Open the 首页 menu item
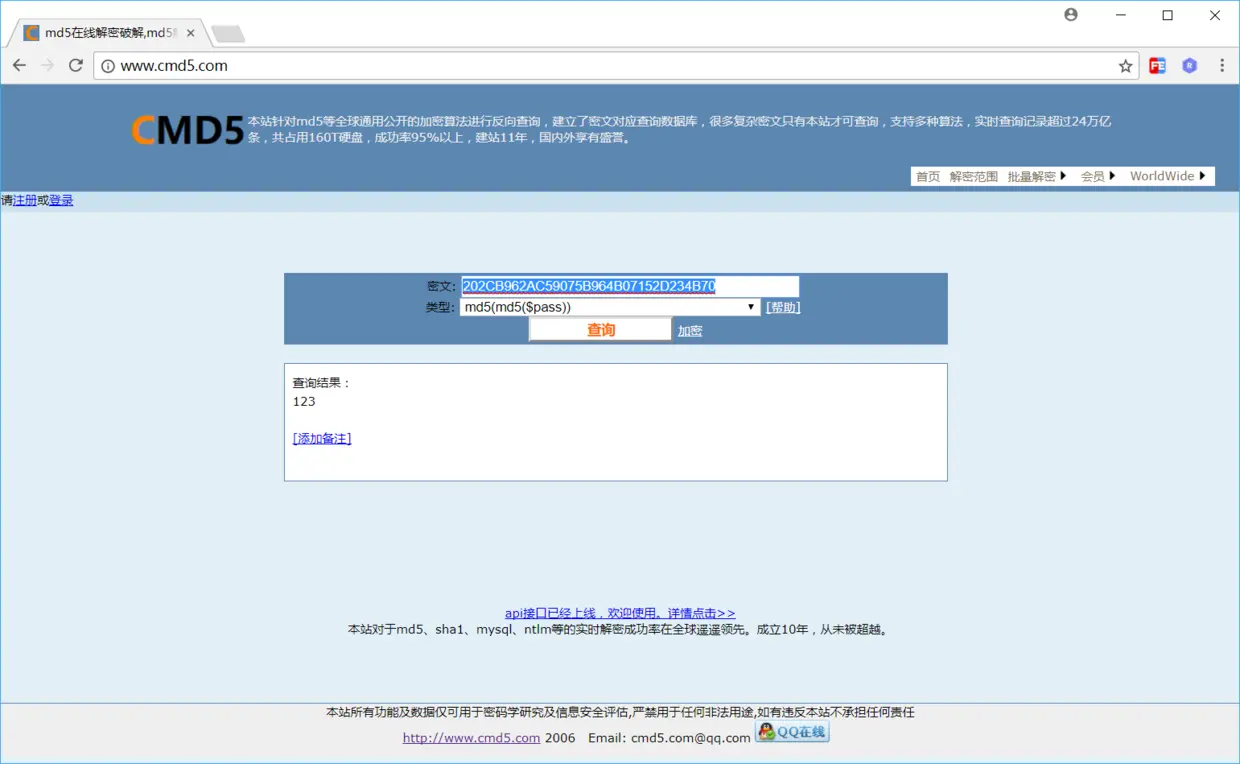This screenshot has width=1240, height=764. coord(928,176)
